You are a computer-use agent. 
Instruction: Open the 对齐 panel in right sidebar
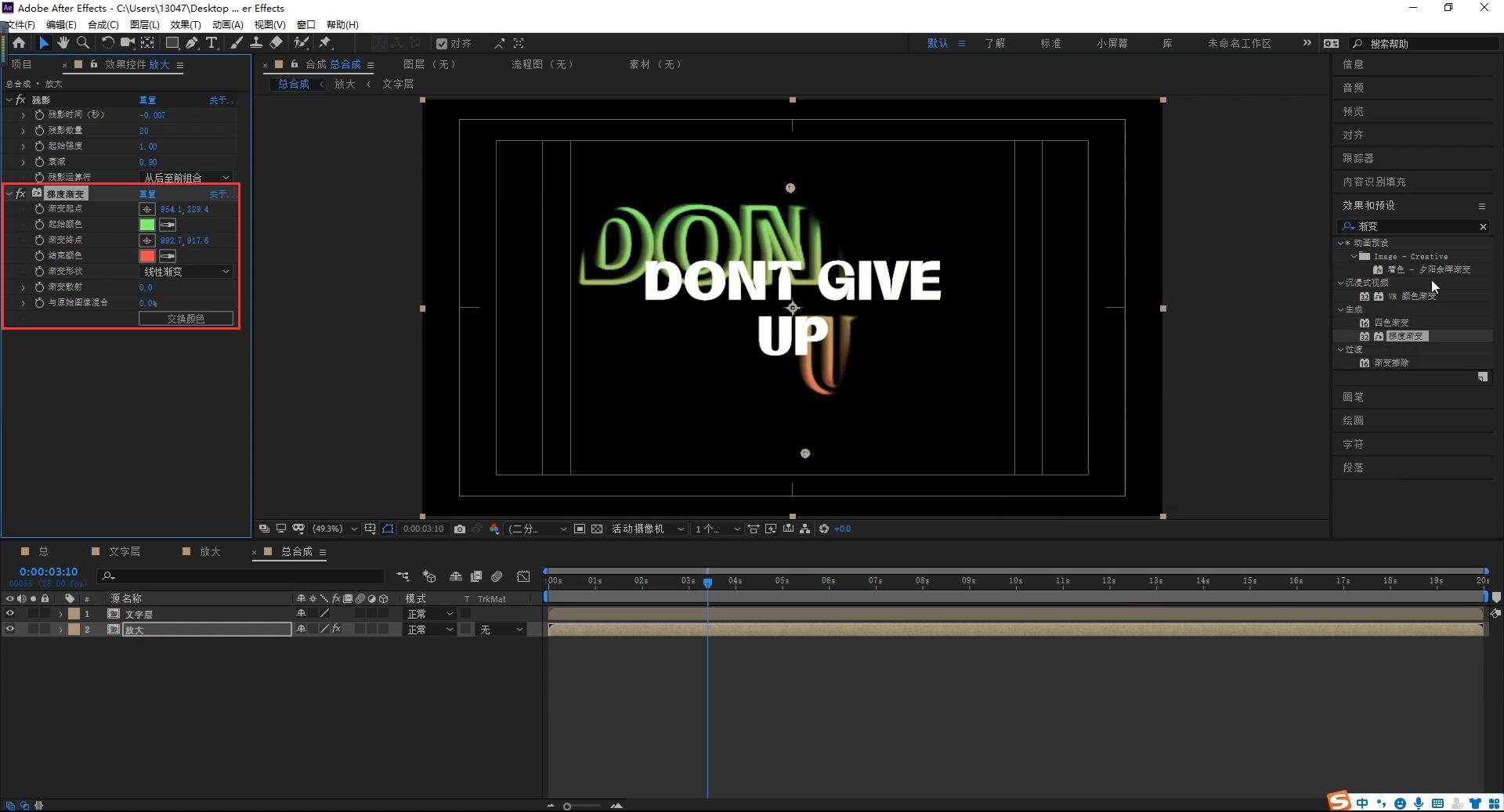click(1353, 135)
